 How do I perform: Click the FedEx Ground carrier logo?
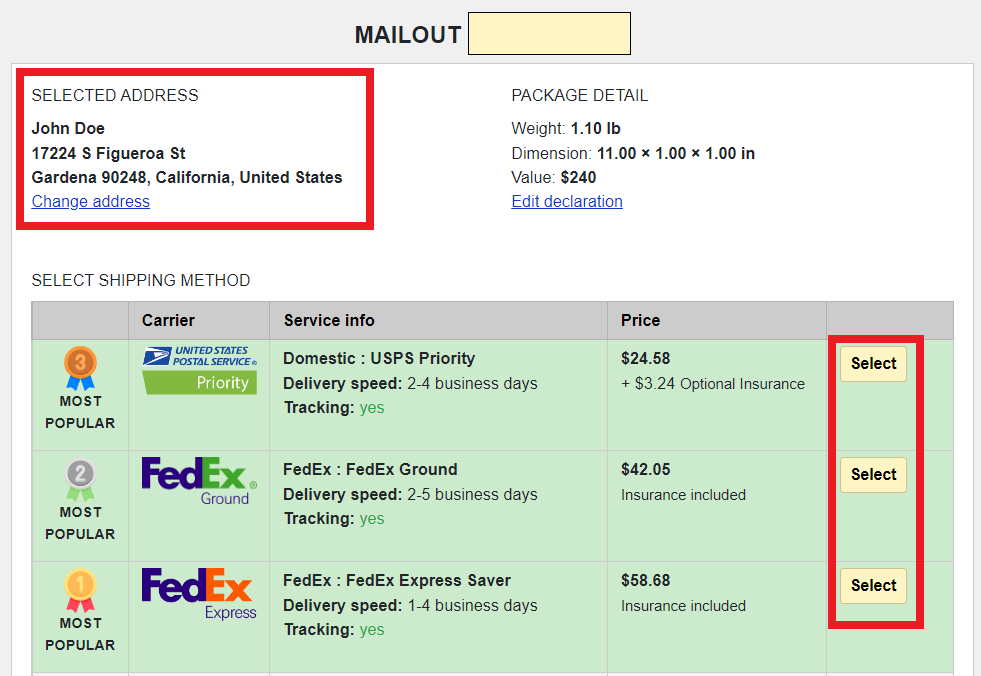point(199,481)
